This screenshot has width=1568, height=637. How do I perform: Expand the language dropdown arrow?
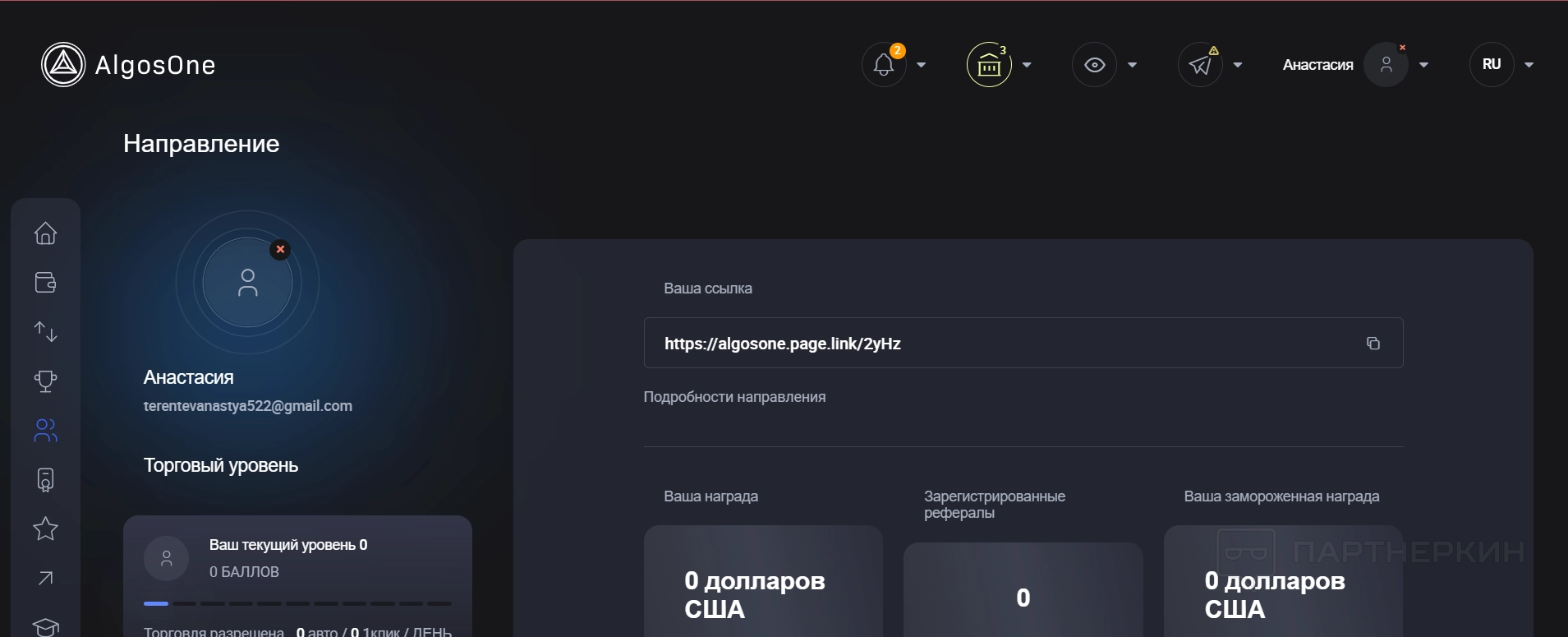click(x=1529, y=65)
